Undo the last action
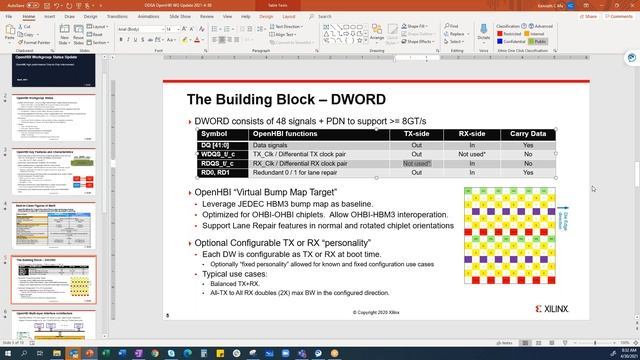 [57, 6]
